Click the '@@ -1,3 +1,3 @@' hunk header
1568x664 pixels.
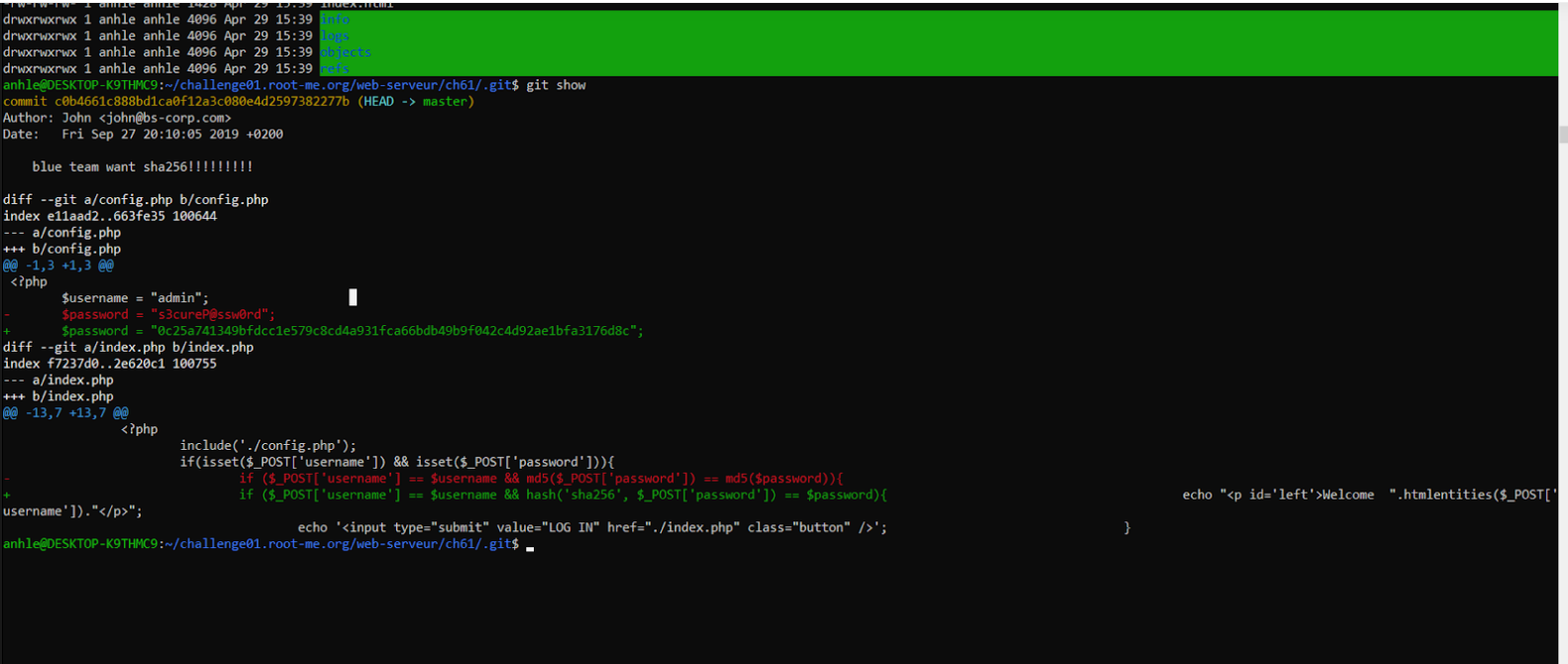(x=57, y=266)
